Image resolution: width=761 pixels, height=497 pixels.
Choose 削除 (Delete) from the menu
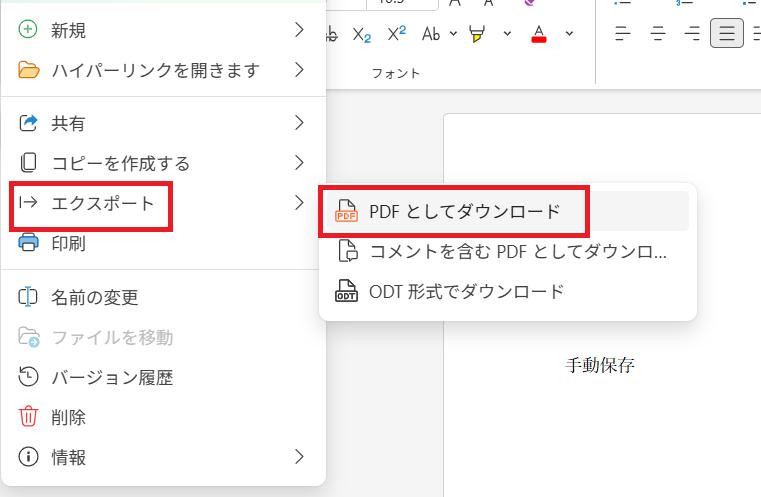pyautogui.click(x=163, y=417)
